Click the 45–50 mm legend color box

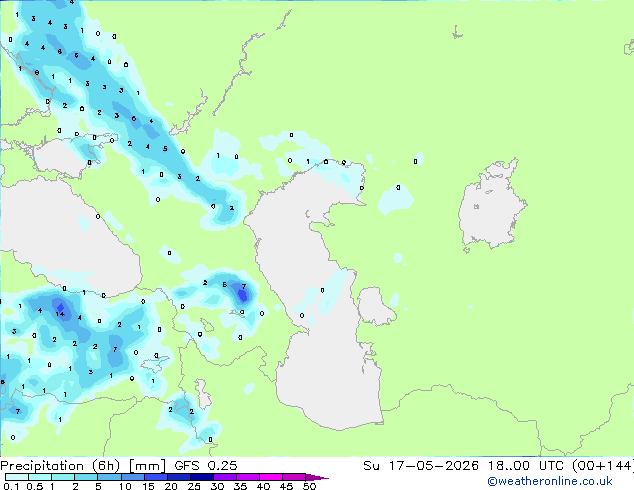click(x=293, y=477)
